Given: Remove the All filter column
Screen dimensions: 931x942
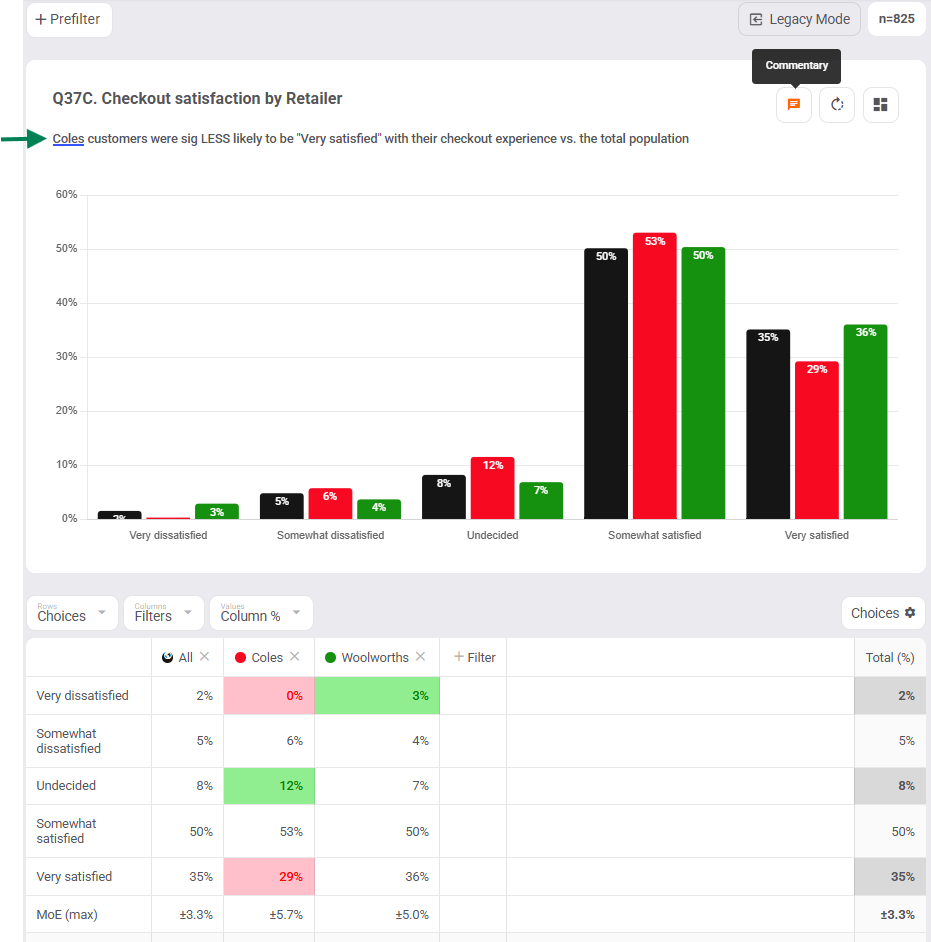Looking at the screenshot, I should pyautogui.click(x=204, y=657).
